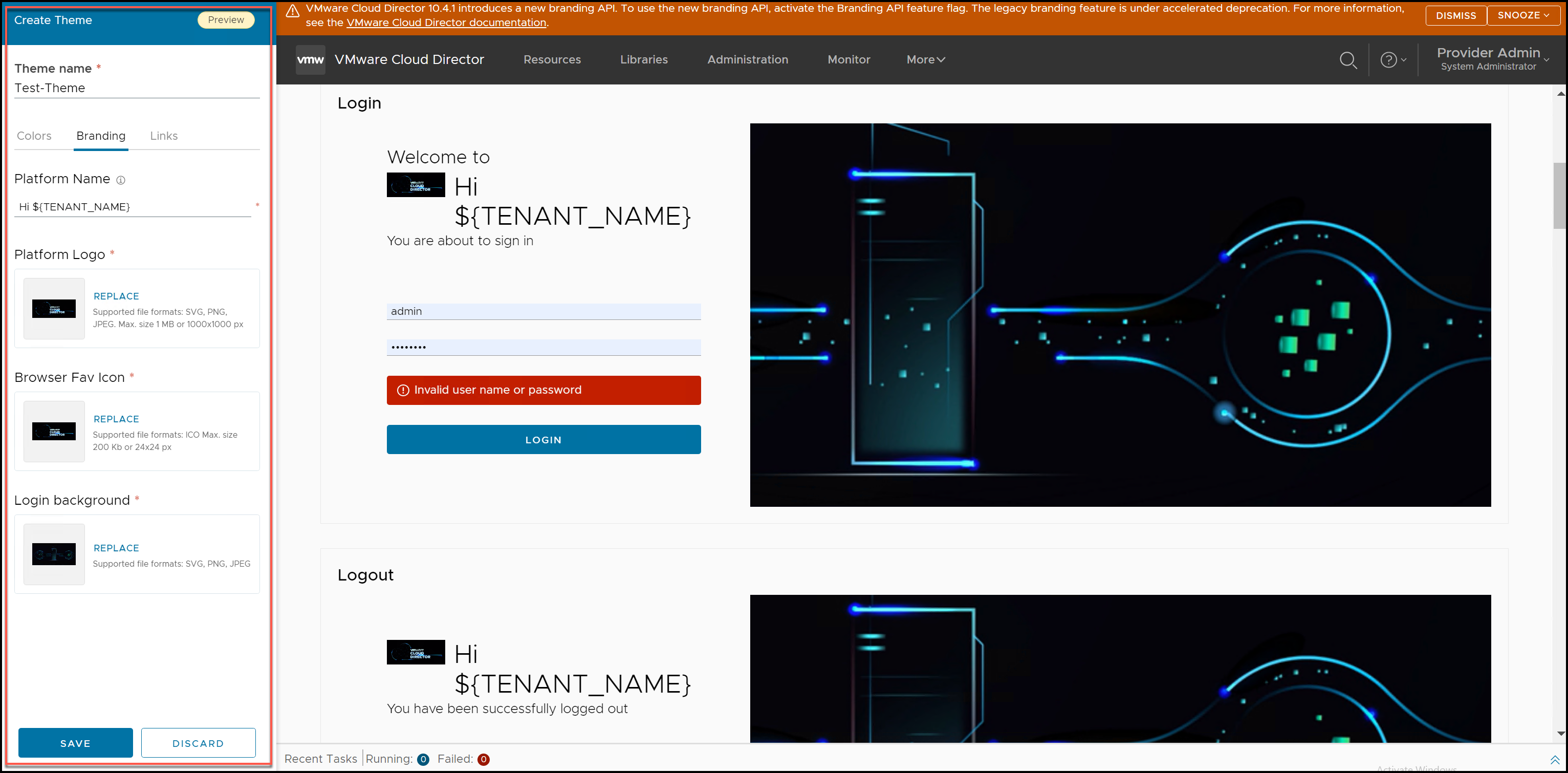Expand Provider Admin user menu
Image resolution: width=1568 pixels, height=773 pixels.
click(1492, 59)
